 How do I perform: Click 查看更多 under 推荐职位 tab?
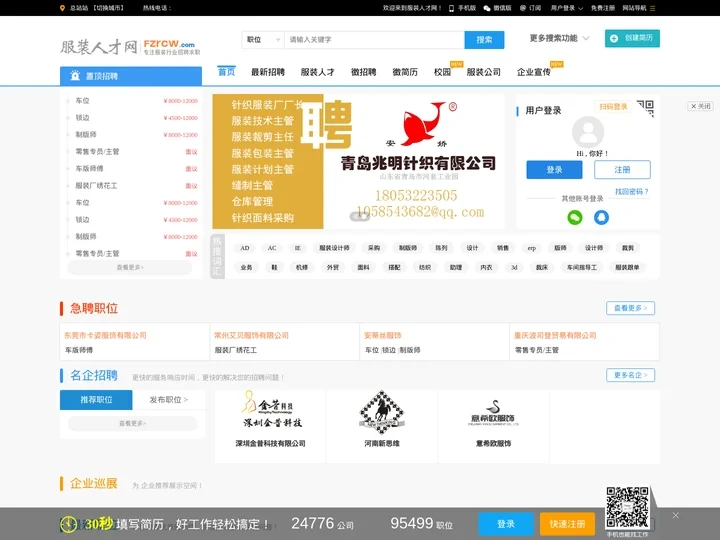tap(132, 423)
